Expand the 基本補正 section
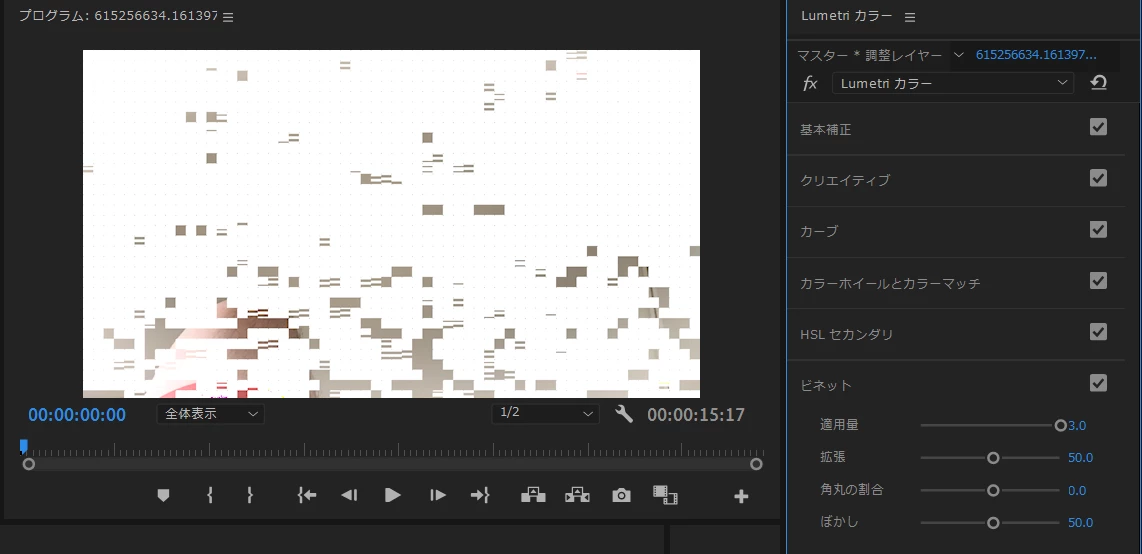 (825, 130)
